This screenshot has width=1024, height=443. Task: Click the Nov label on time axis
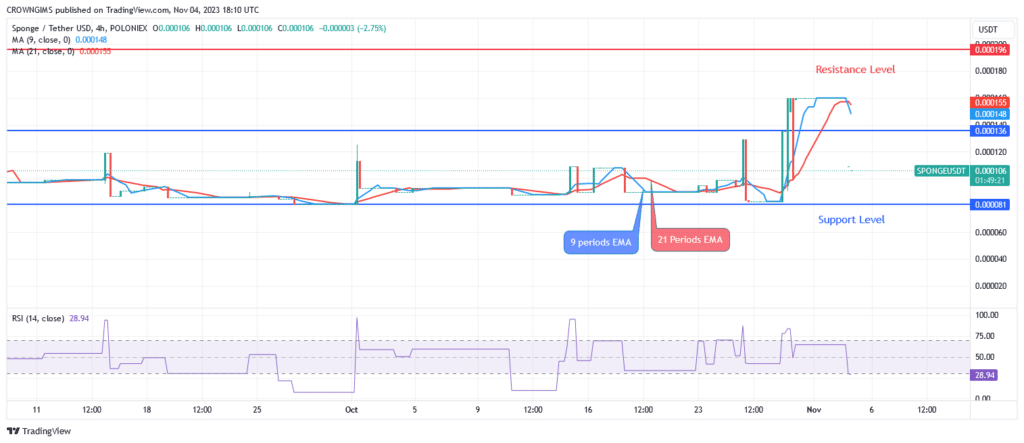812,410
